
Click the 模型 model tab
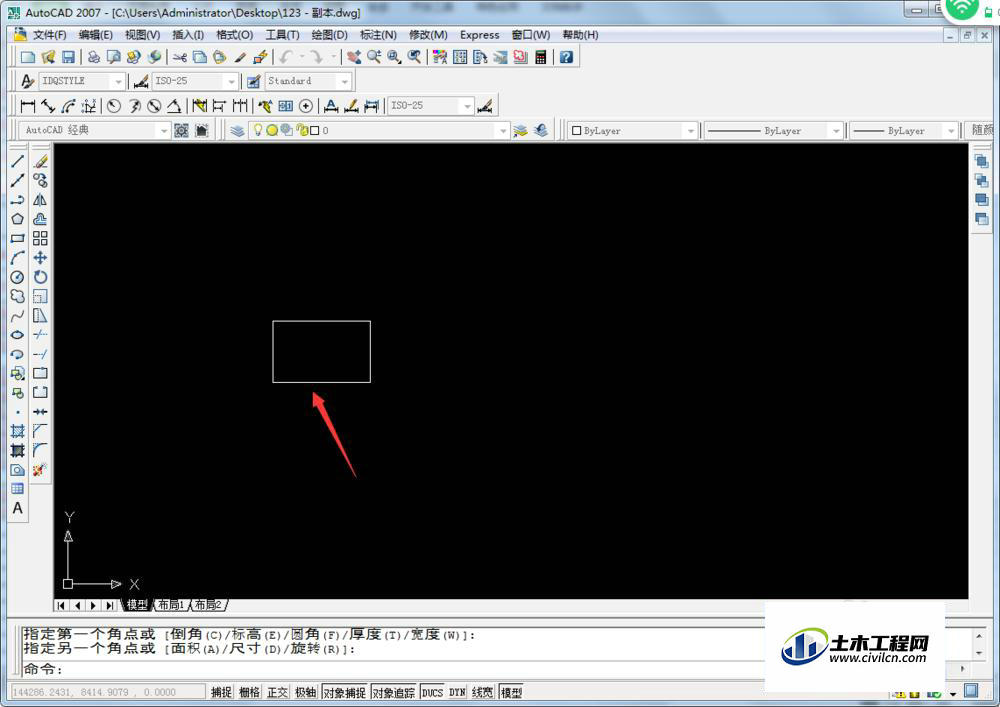pyautogui.click(x=137, y=605)
